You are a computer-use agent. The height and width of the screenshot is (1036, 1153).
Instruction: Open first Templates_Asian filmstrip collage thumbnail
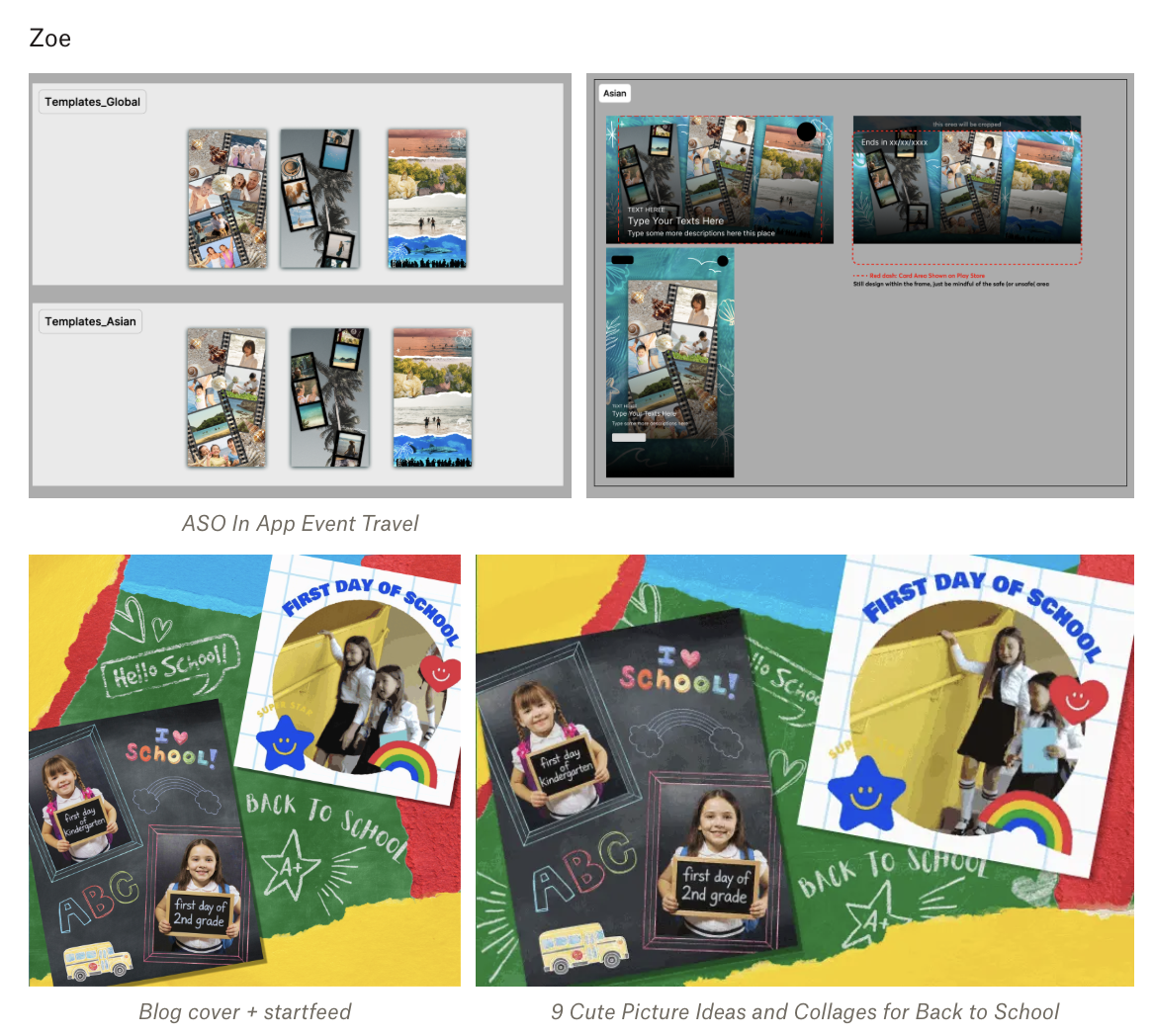(x=226, y=397)
